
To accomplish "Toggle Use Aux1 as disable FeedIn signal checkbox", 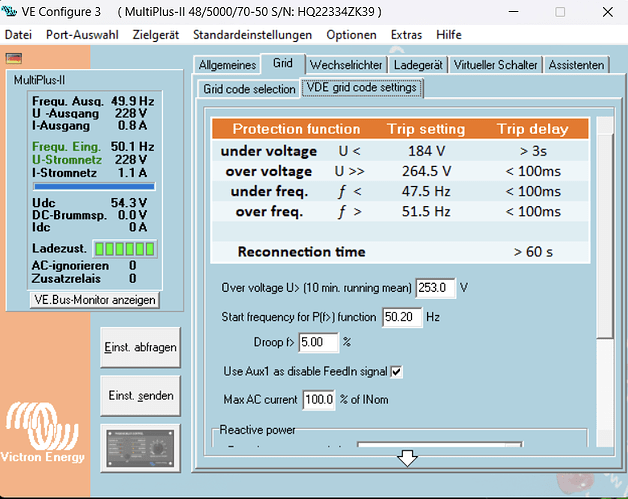I will (x=397, y=372).
